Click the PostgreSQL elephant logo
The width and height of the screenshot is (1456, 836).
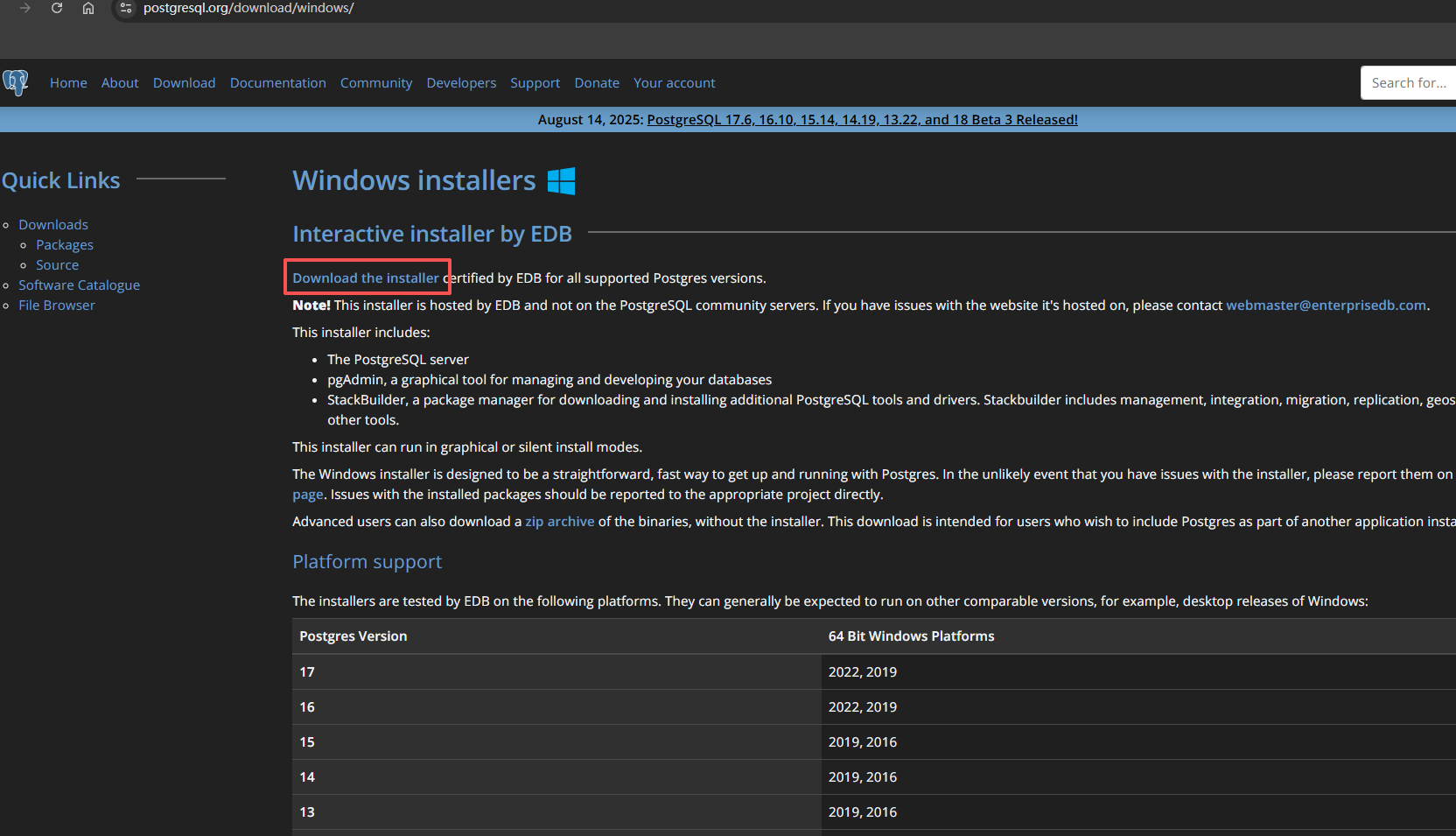(x=16, y=82)
